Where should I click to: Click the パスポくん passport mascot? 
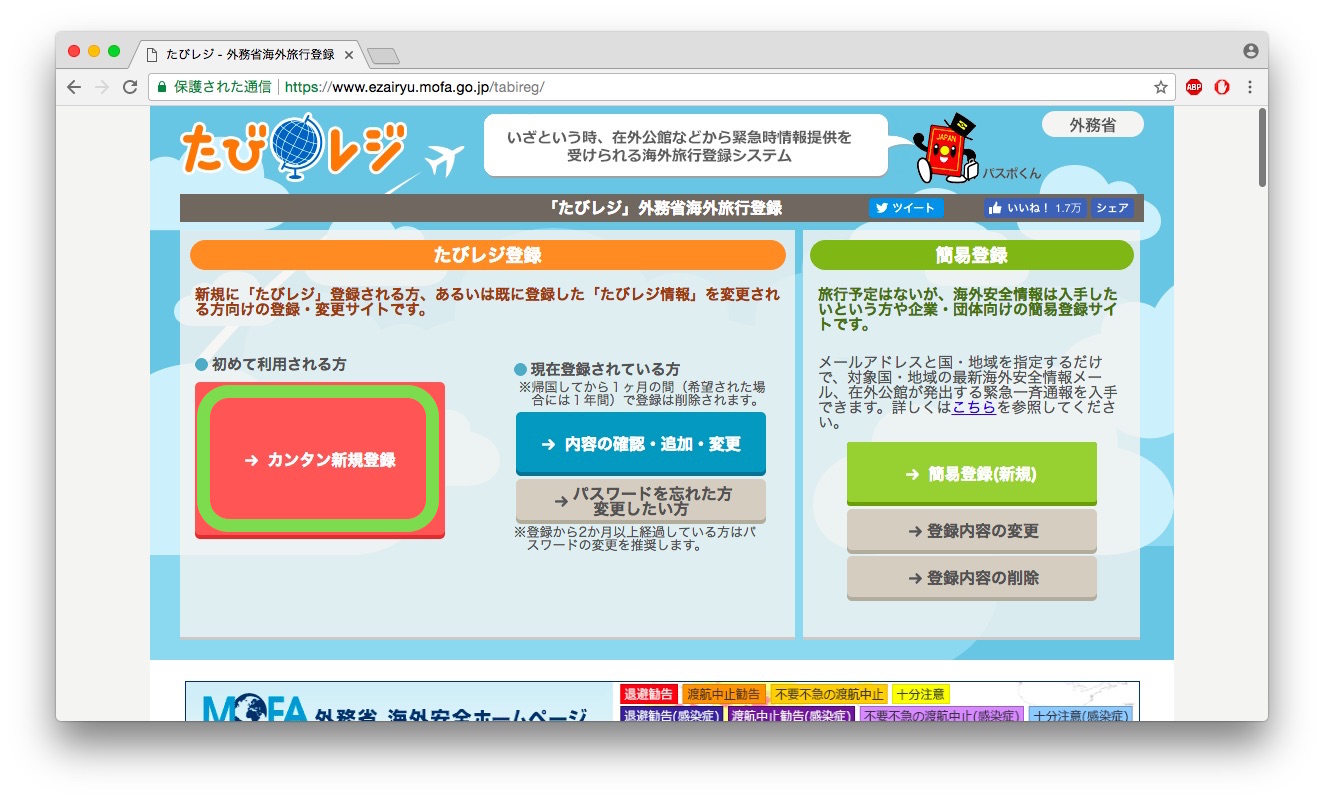pyautogui.click(x=947, y=148)
